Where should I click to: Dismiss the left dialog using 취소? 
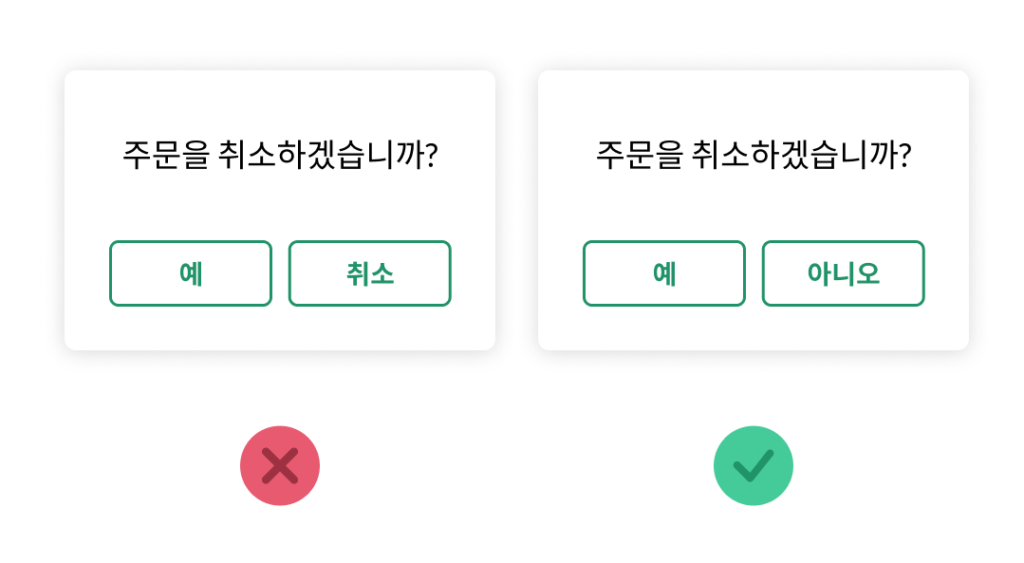(x=370, y=273)
